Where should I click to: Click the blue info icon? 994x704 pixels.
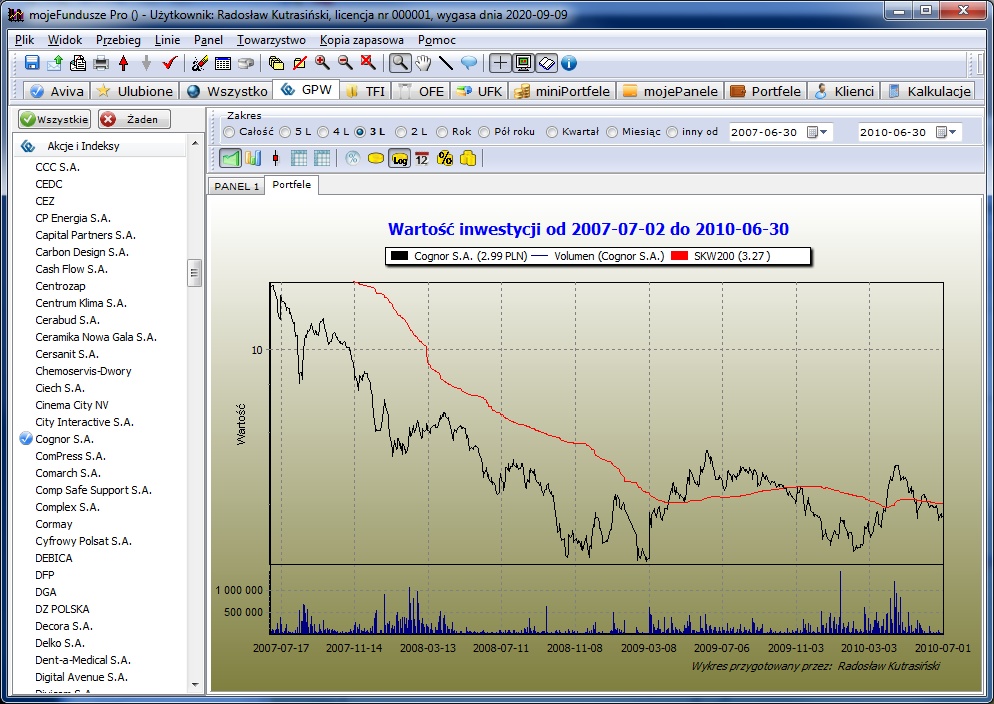(569, 63)
